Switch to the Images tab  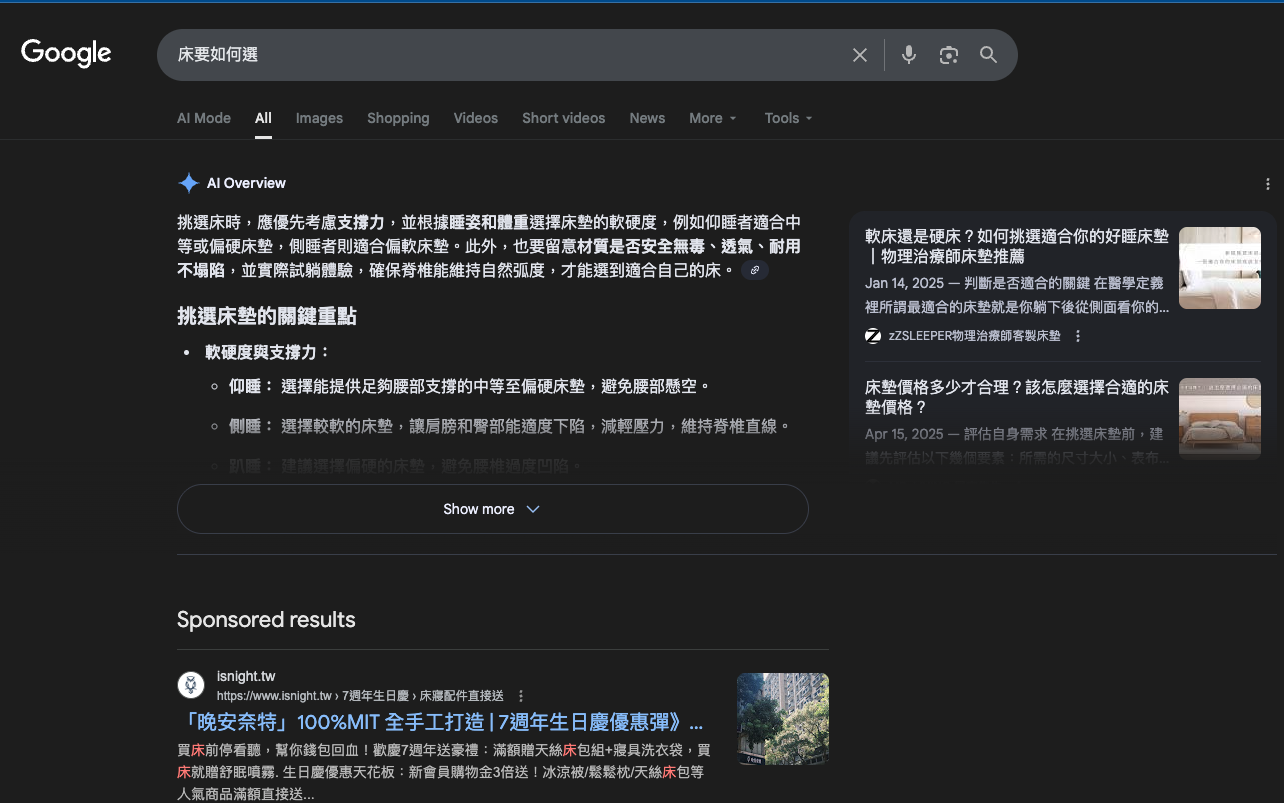pyautogui.click(x=319, y=118)
